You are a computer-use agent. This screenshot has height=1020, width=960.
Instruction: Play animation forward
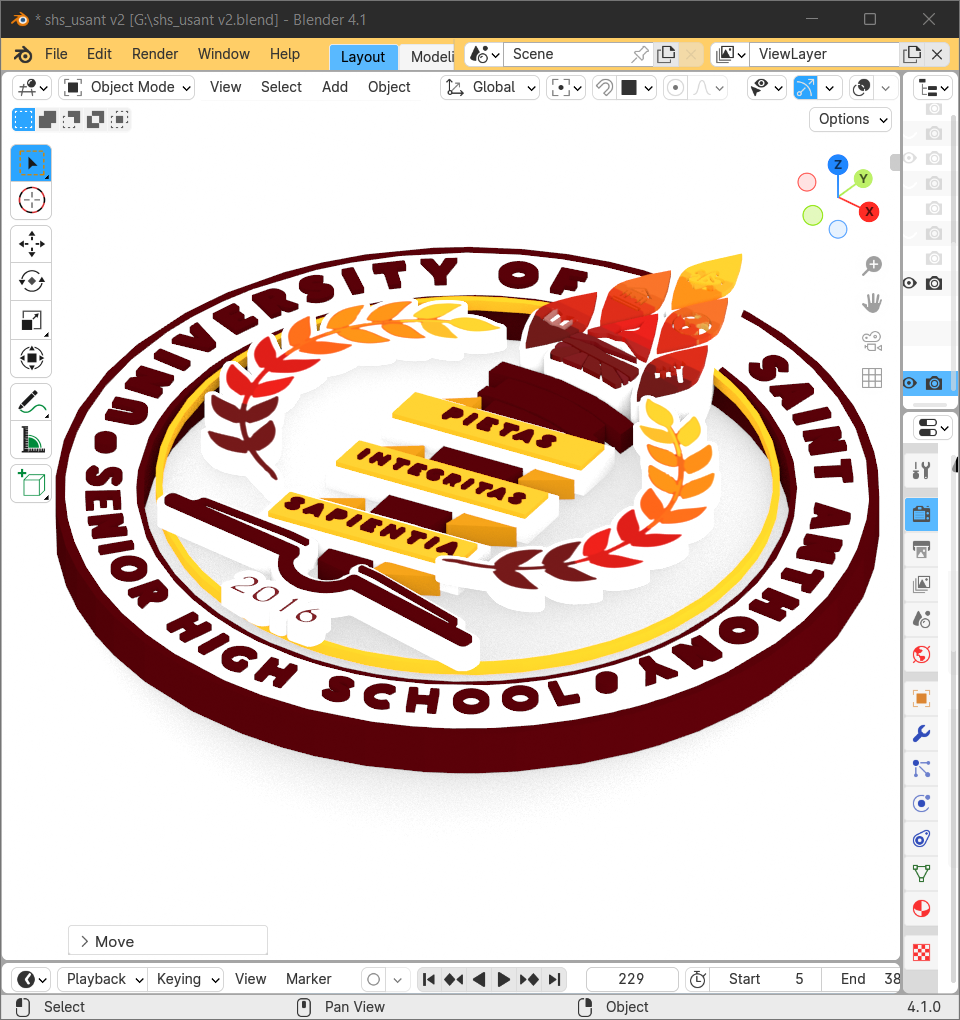[503, 979]
